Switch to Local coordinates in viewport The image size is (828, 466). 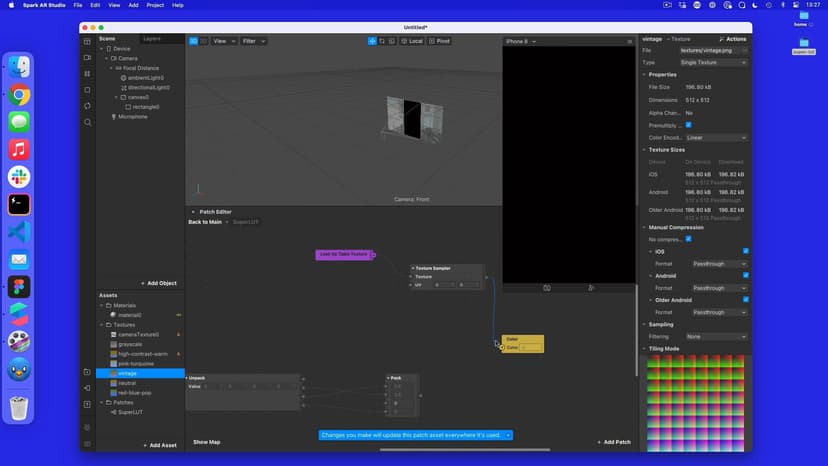[x=412, y=41]
